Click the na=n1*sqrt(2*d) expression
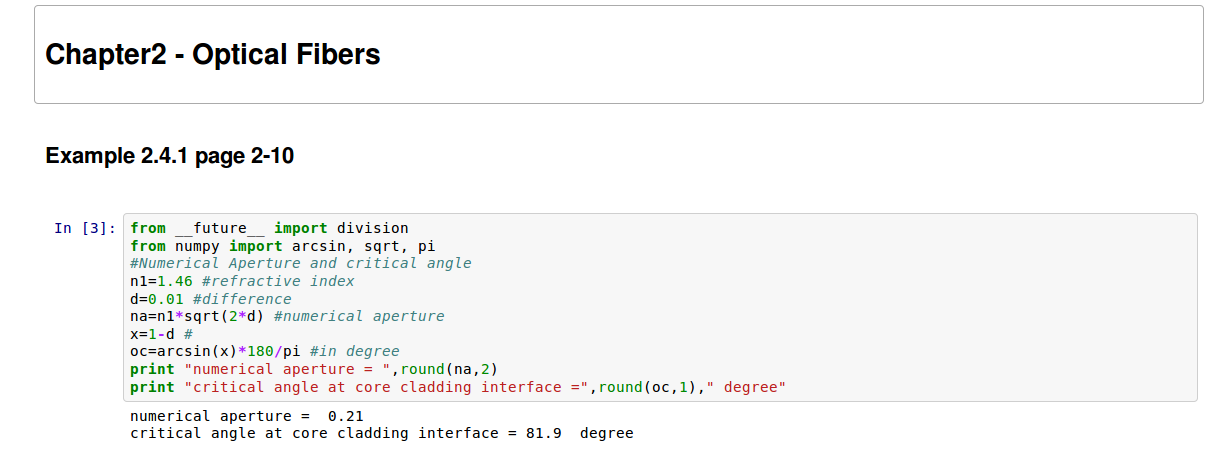 [x=197, y=316]
